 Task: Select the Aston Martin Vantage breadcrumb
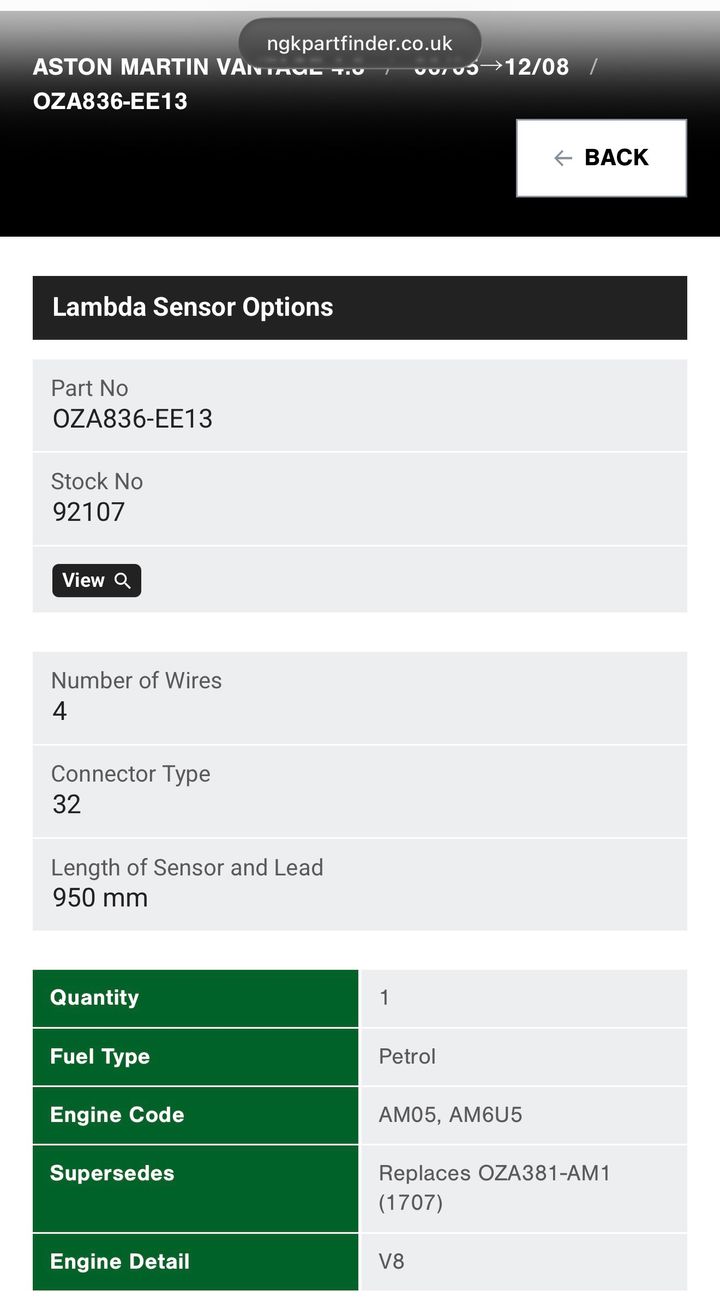(198, 67)
